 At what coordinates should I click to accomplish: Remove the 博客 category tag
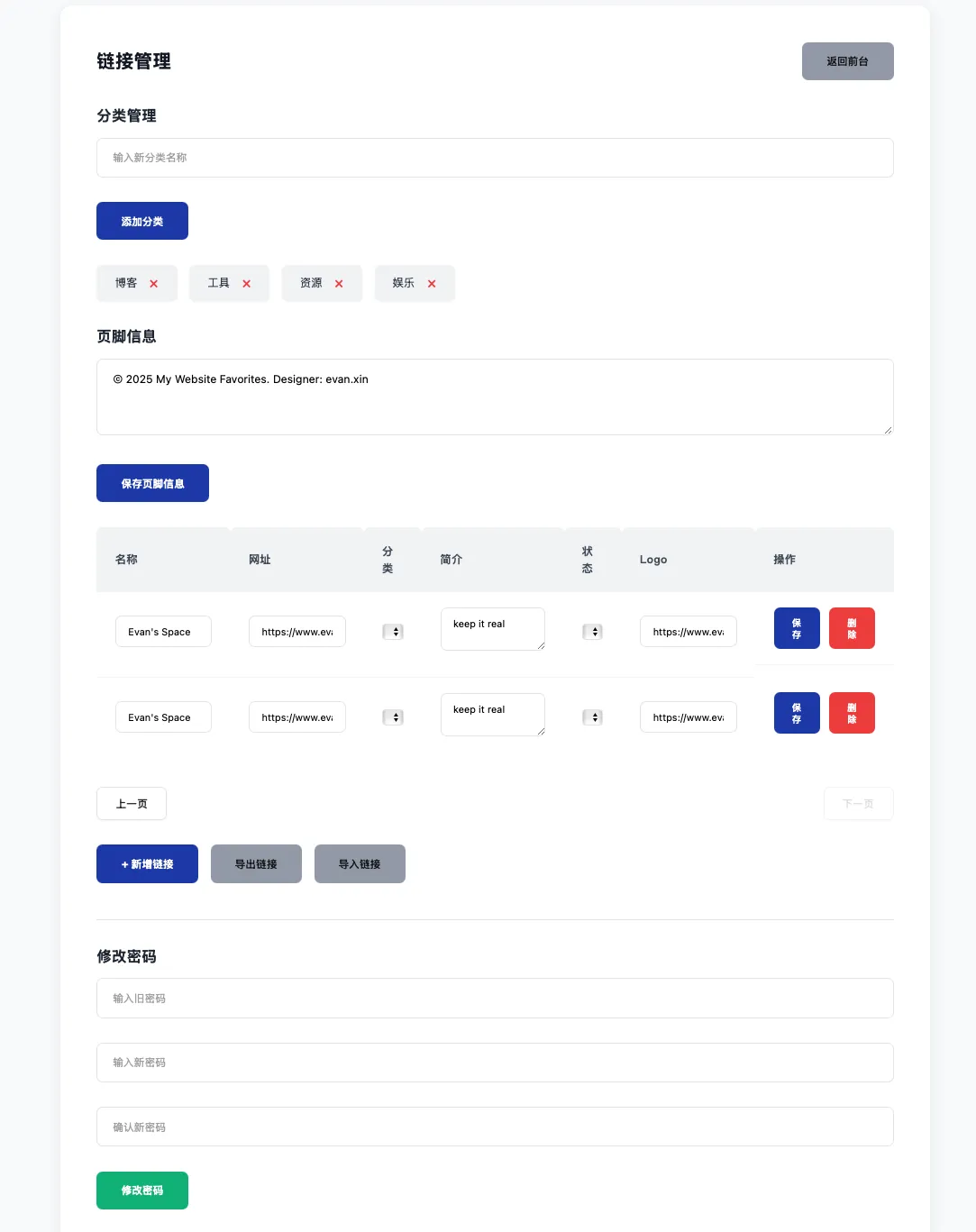pos(153,284)
